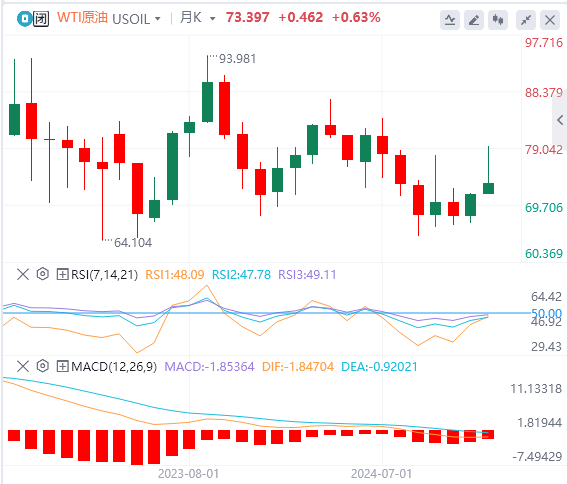Click the round teal logo icon

[25, 19]
